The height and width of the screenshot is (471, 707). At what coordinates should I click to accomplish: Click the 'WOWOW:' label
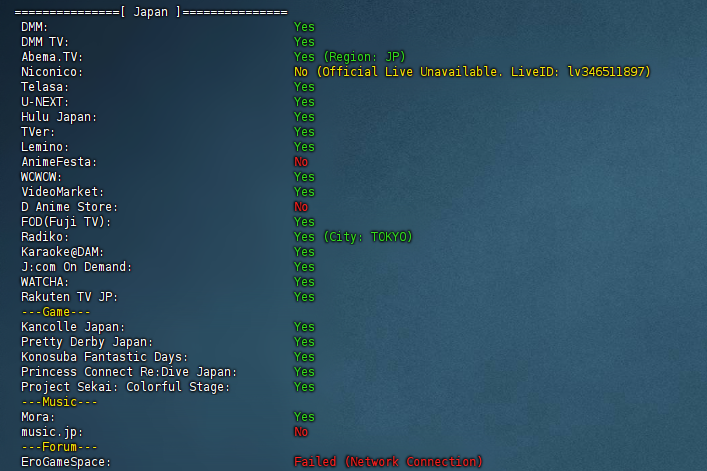pos(41,177)
